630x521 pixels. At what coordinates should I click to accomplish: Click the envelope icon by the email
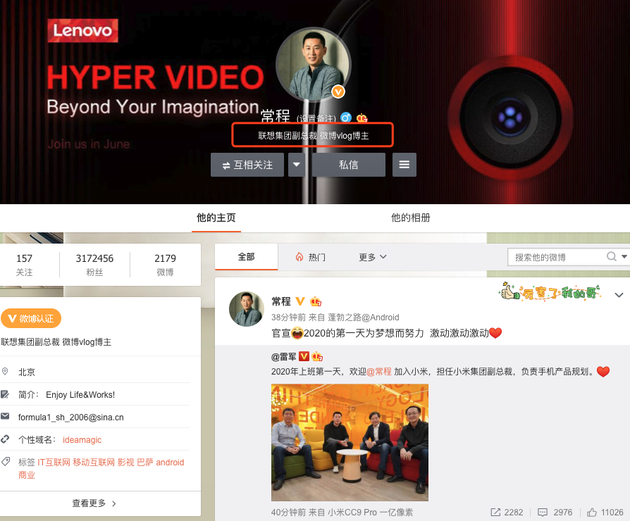[5, 416]
